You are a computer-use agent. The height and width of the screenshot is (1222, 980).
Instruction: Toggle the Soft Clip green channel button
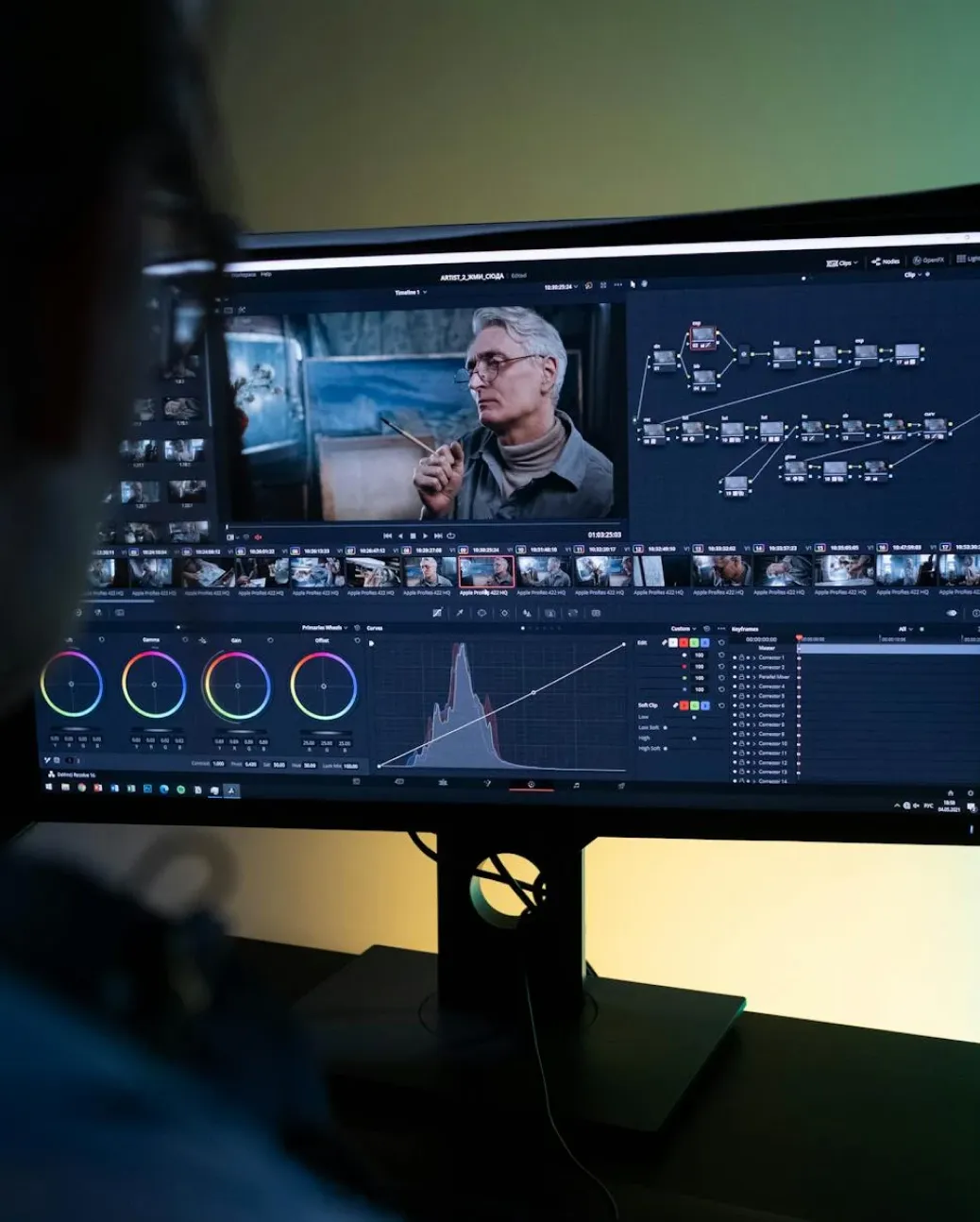tap(695, 705)
